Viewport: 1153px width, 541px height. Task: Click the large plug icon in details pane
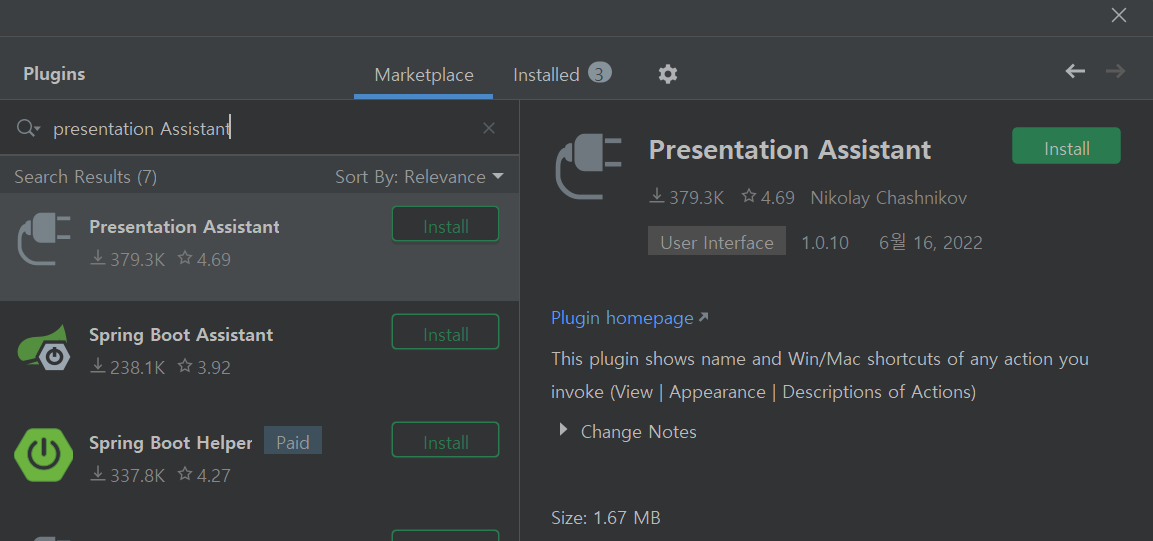point(589,166)
